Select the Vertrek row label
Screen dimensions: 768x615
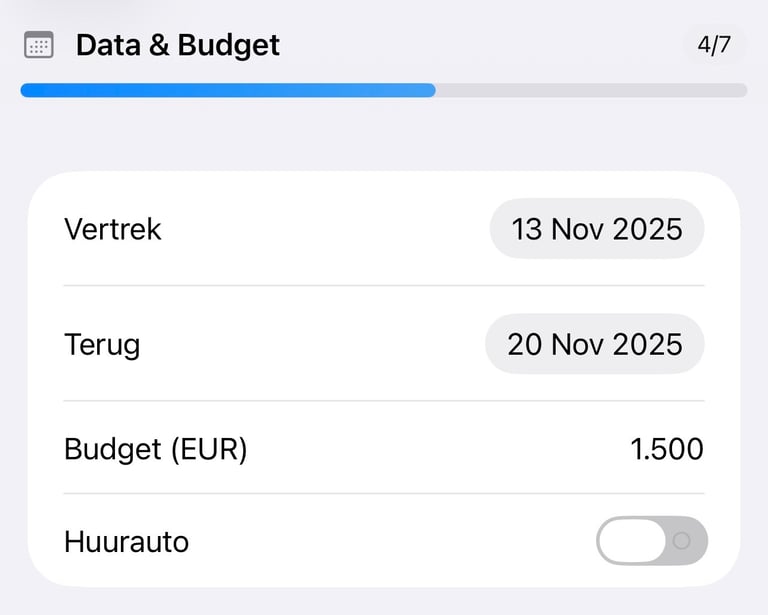coord(113,229)
